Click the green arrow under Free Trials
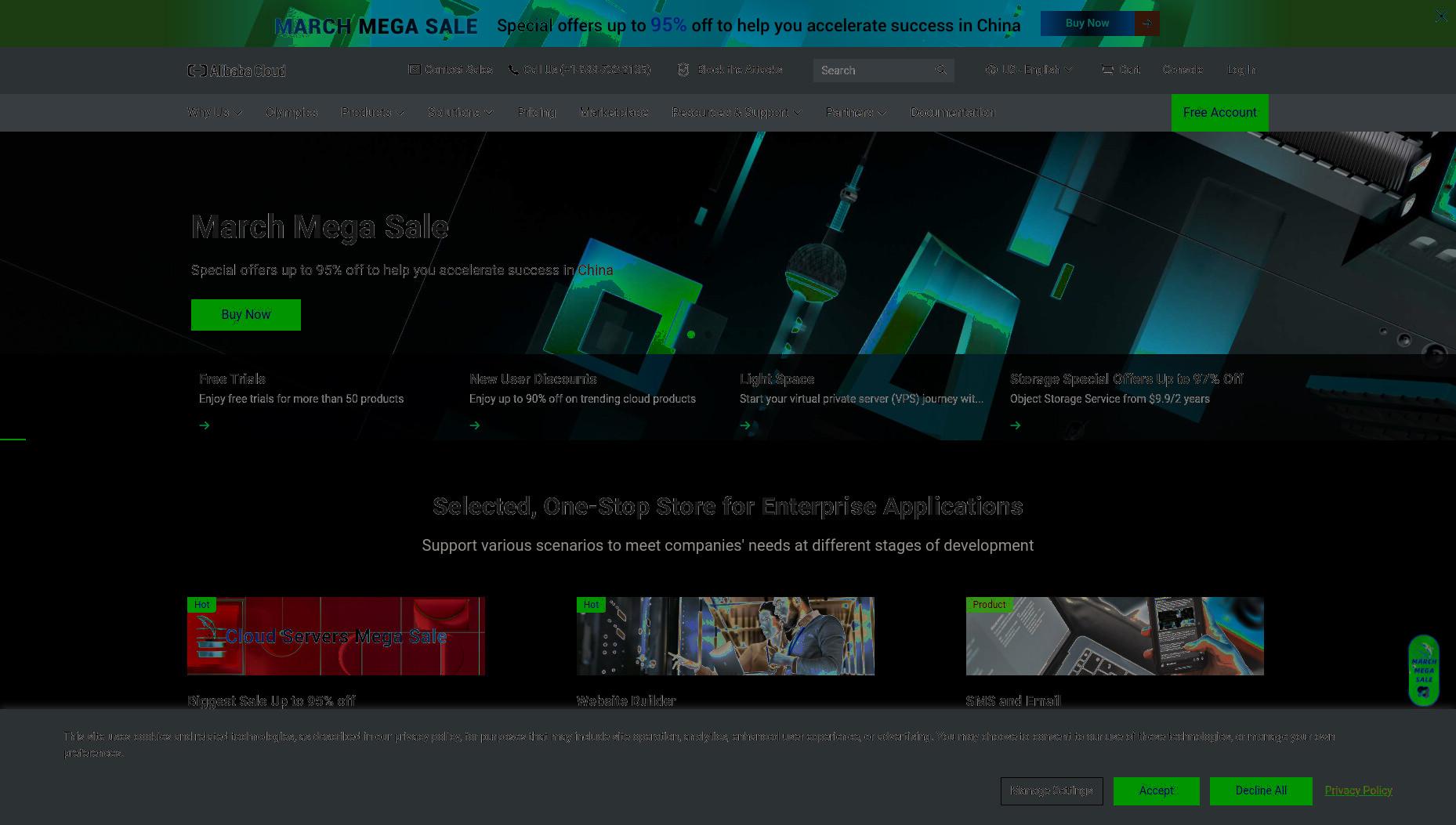The image size is (1456, 825). pos(205,425)
